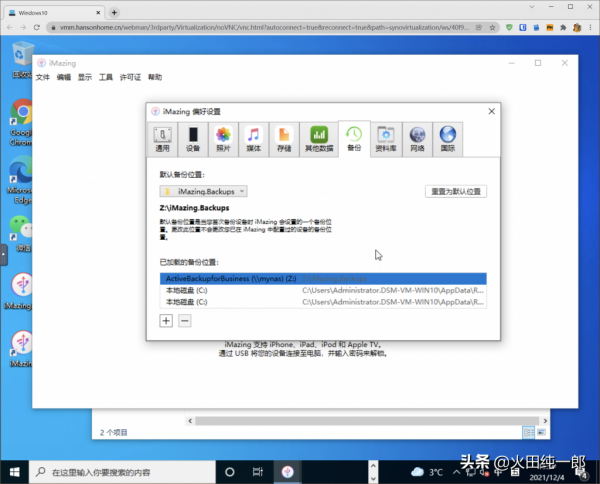Open the 国际 (International) preferences tab

448,139
